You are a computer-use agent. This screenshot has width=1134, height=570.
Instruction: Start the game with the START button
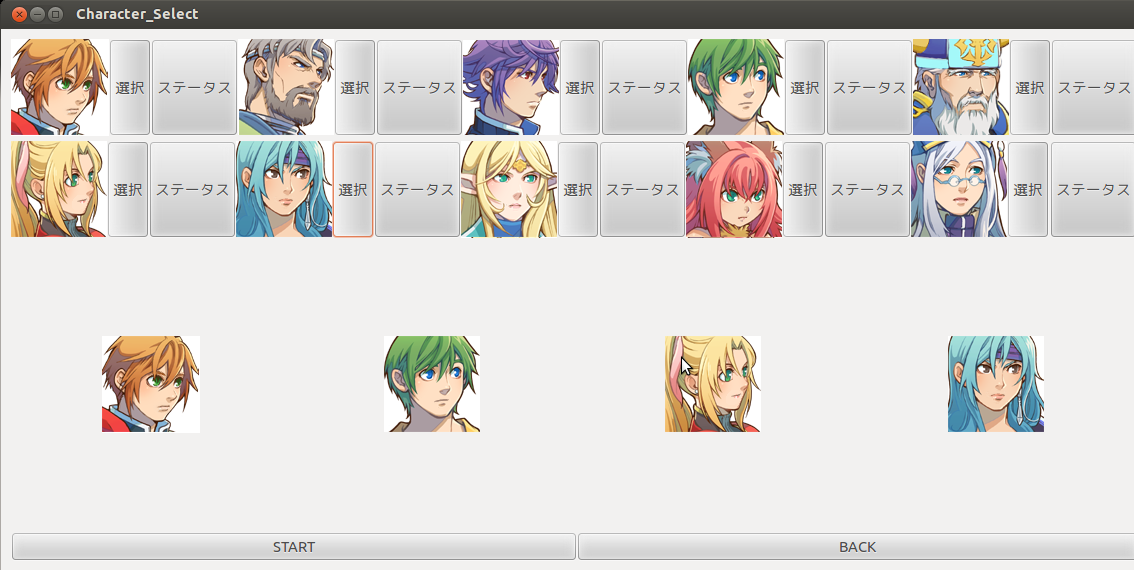[294, 547]
